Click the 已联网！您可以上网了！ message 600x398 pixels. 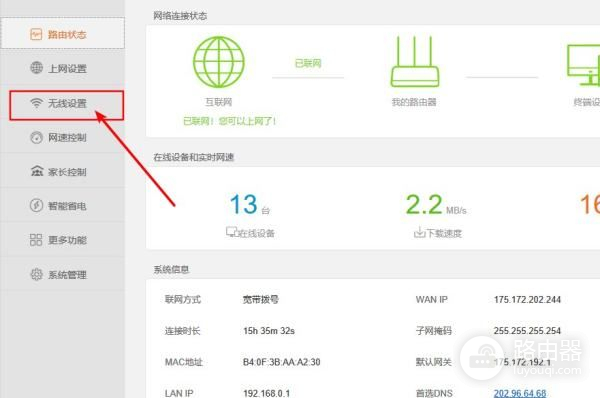point(230,121)
